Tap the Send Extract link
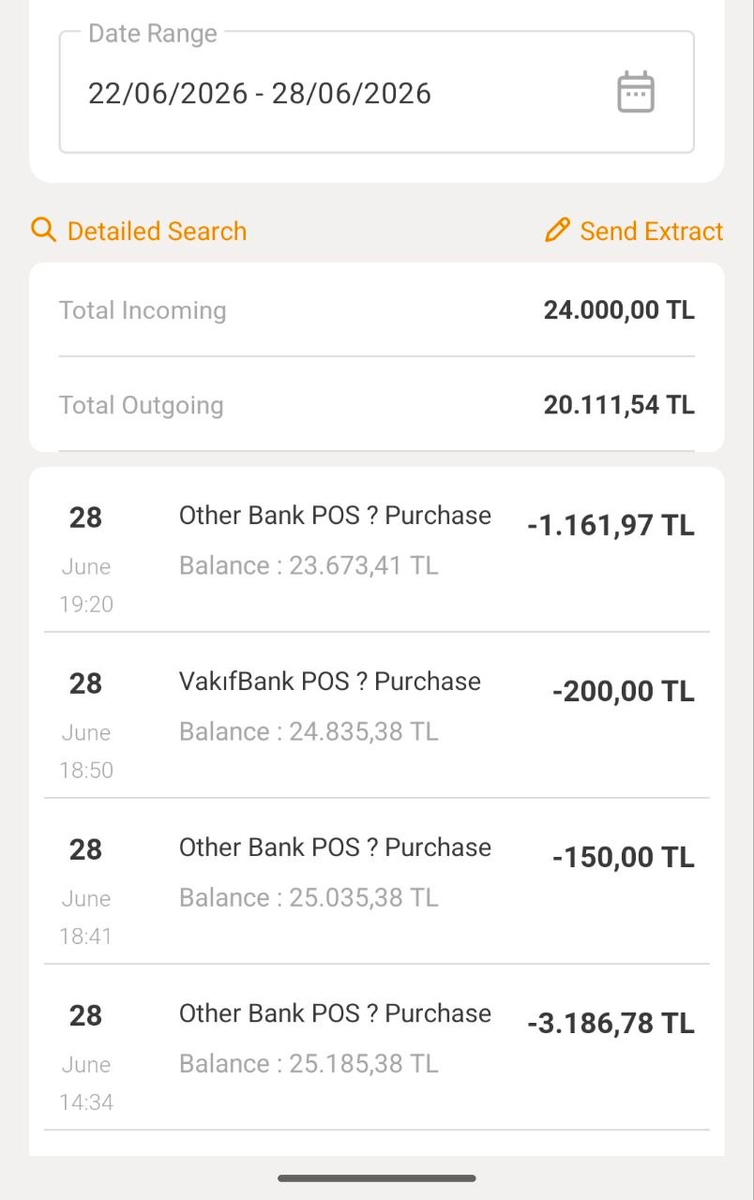This screenshot has width=754, height=1200. click(634, 231)
